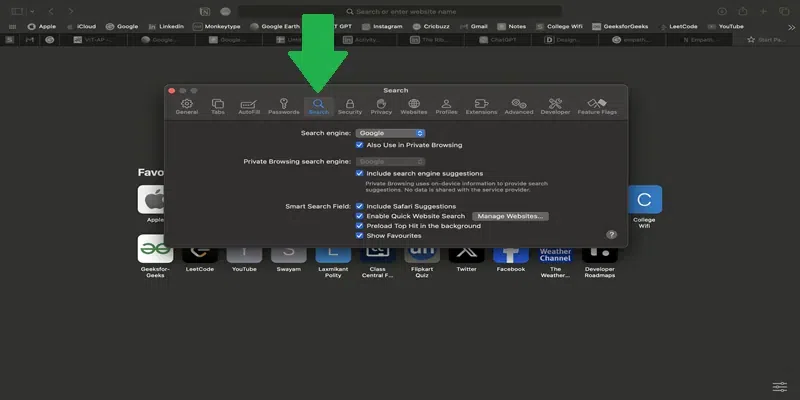Disable Preload Top Hit in the background
The image size is (800, 400).
[360, 226]
